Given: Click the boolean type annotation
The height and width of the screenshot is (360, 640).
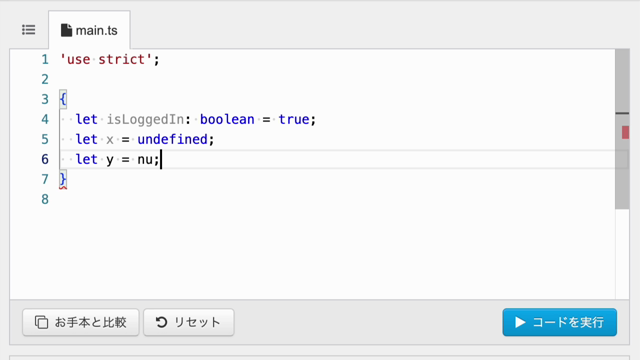Looking at the screenshot, I should pyautogui.click(x=227, y=119).
